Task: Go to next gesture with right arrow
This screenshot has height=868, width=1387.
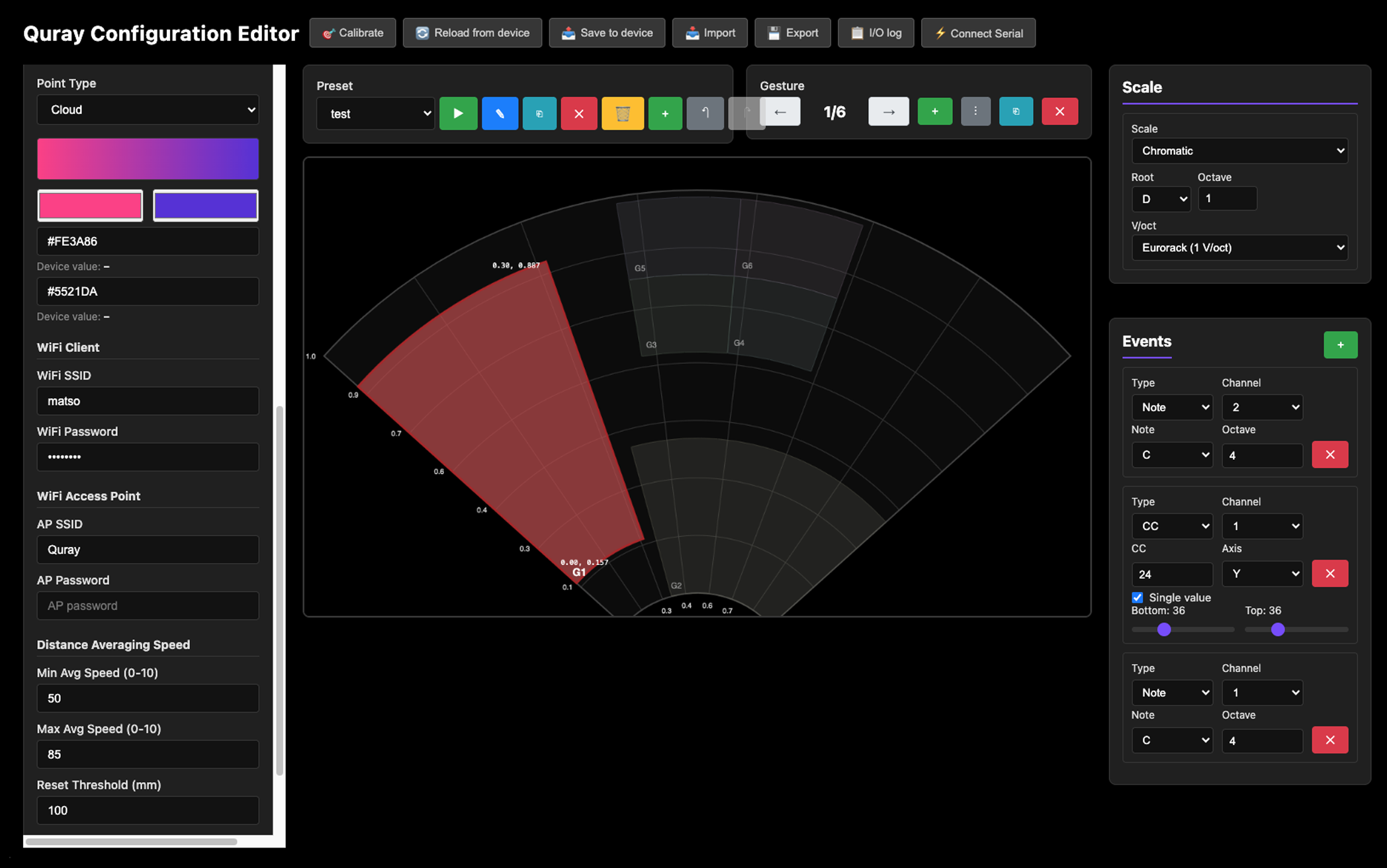Action: pyautogui.click(x=889, y=111)
